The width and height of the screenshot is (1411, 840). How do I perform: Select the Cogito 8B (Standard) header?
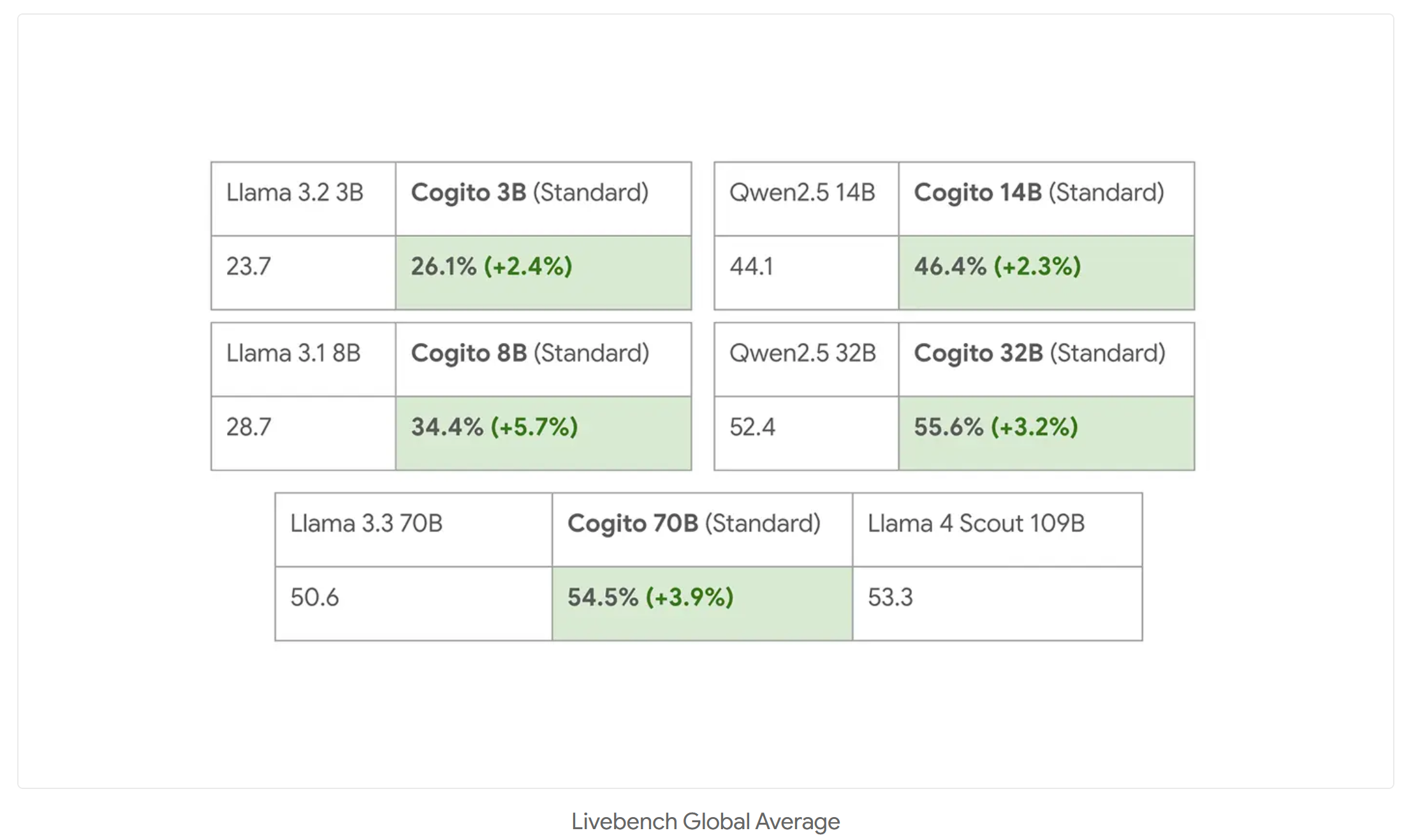[x=543, y=359]
